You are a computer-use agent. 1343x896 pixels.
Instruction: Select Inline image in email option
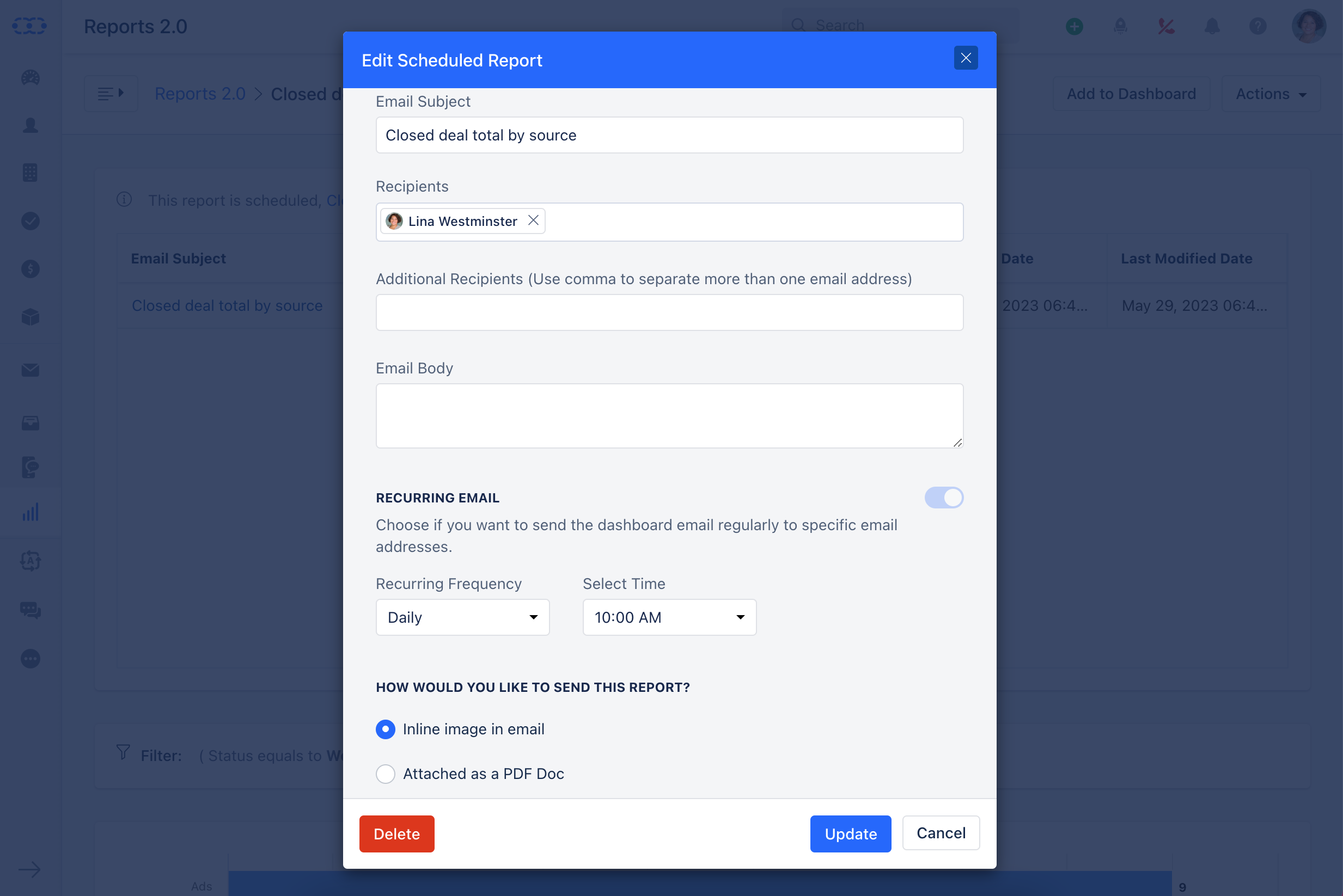(386, 729)
